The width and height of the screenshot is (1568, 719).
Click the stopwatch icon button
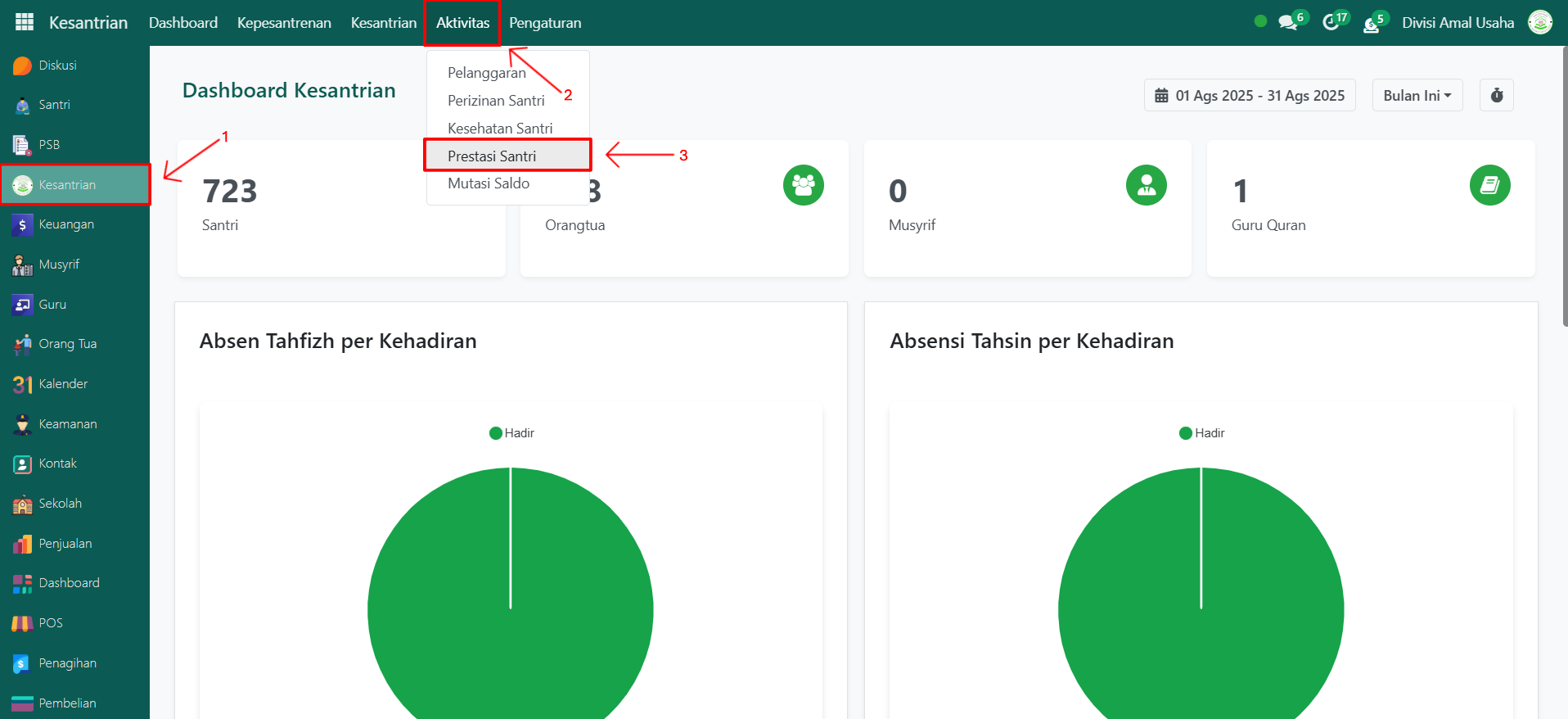click(x=1496, y=95)
